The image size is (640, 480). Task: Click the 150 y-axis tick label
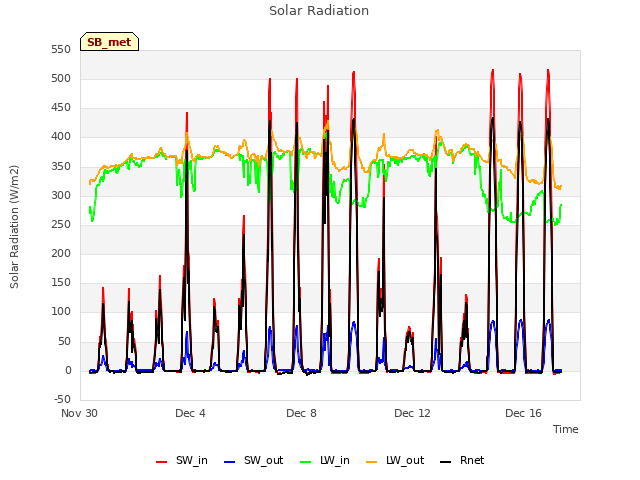[x=61, y=282]
